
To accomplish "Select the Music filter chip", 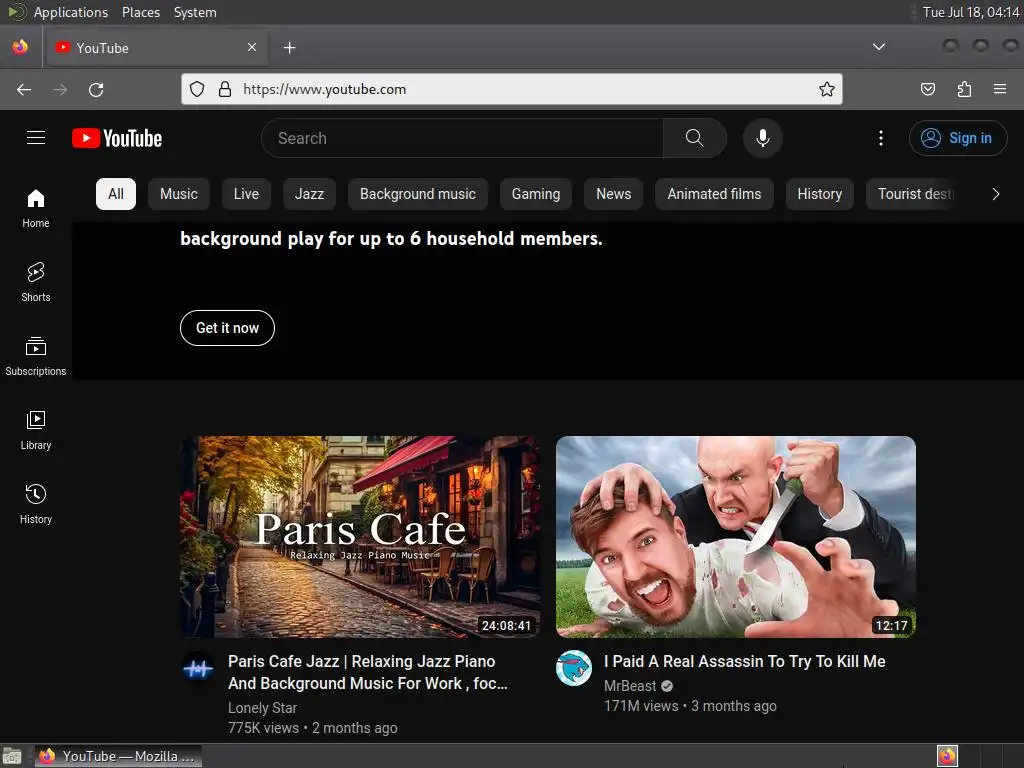I will pos(179,194).
